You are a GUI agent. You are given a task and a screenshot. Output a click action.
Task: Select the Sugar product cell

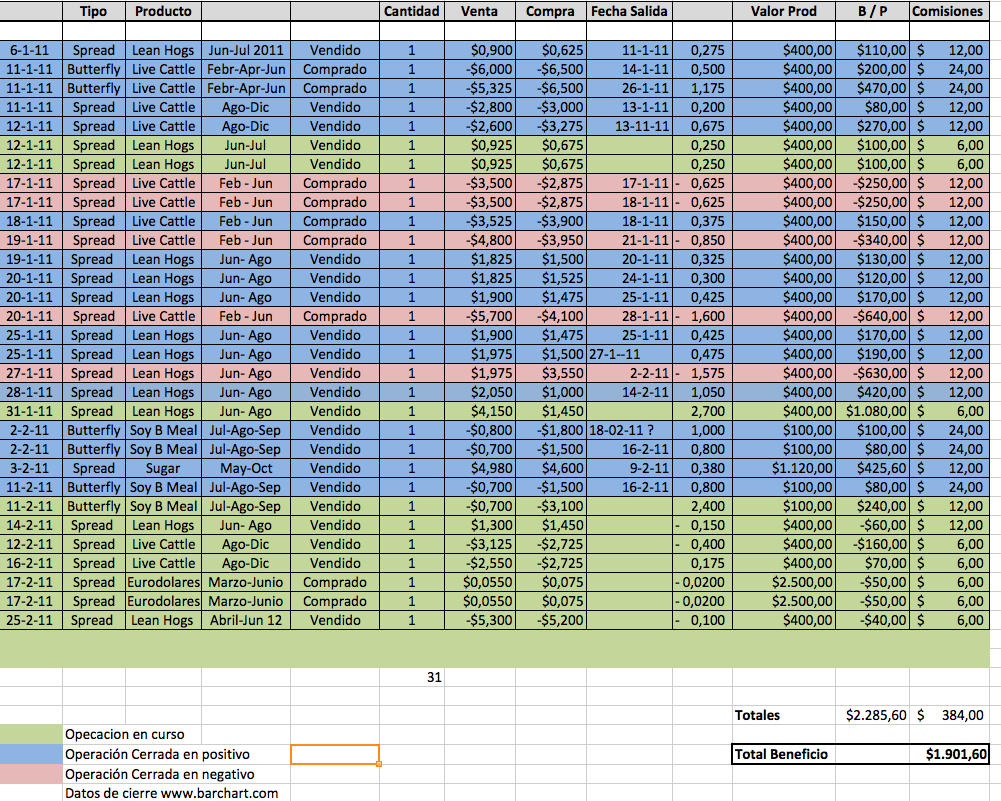pyautogui.click(x=163, y=468)
